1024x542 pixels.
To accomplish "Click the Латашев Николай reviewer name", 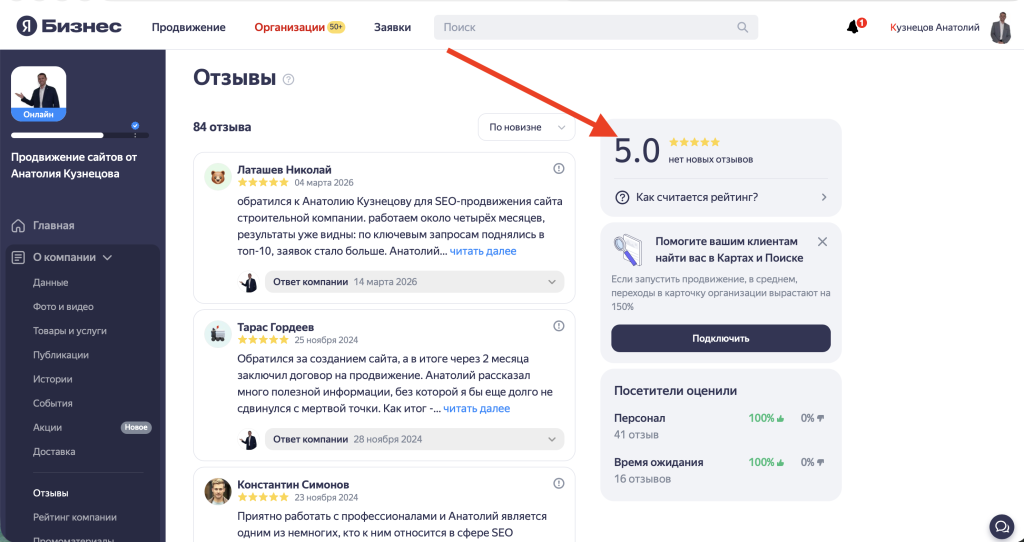I will [284, 170].
